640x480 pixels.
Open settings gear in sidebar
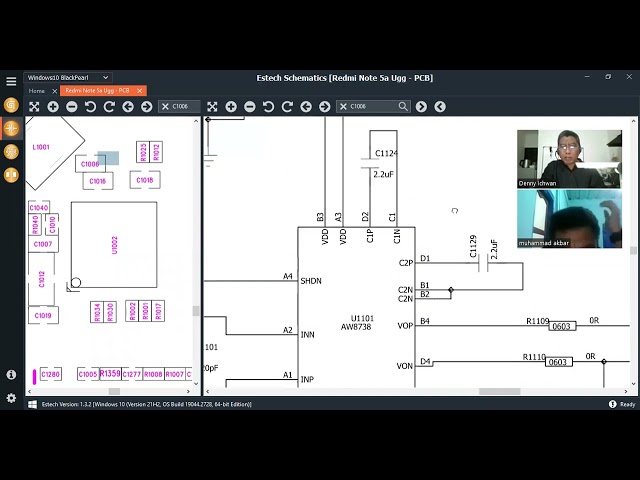point(11,398)
